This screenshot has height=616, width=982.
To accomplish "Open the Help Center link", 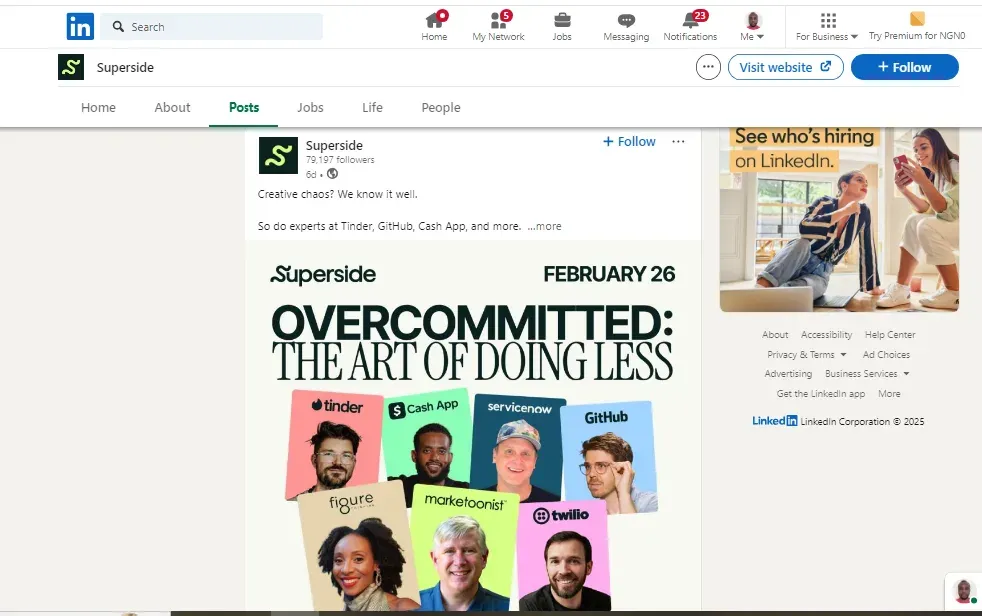I will tap(890, 335).
